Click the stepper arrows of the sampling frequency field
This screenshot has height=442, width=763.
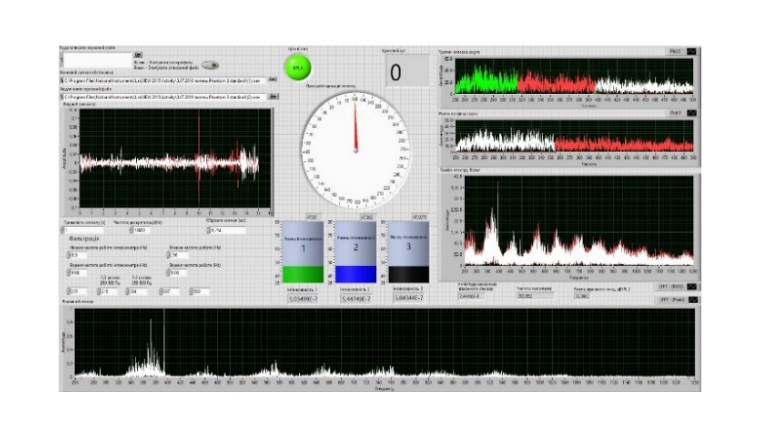(131, 230)
